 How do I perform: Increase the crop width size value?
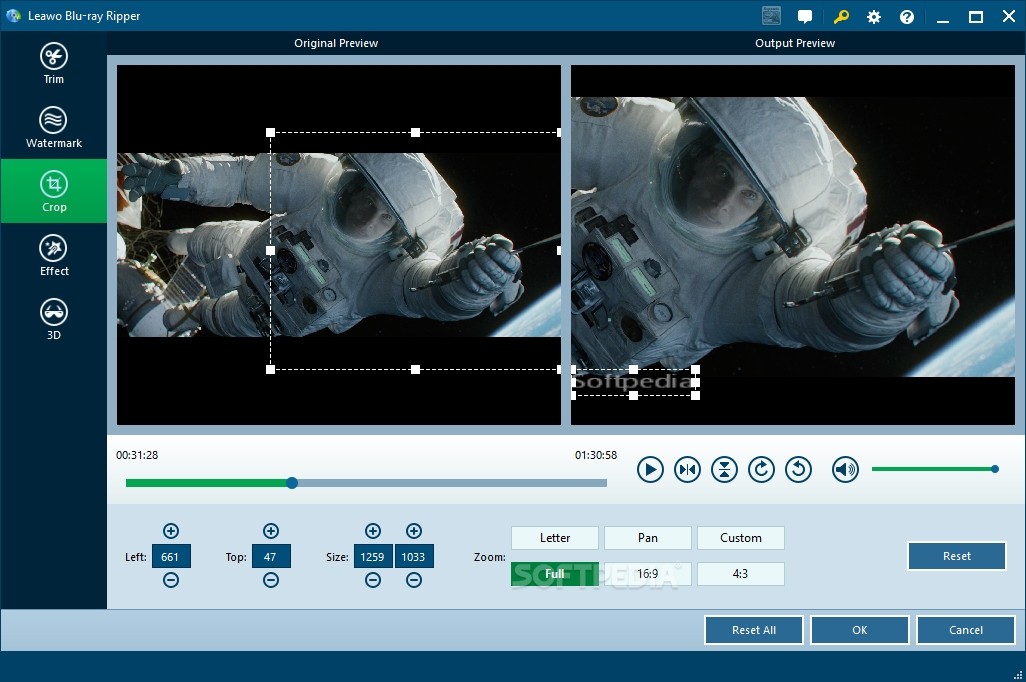[373, 531]
